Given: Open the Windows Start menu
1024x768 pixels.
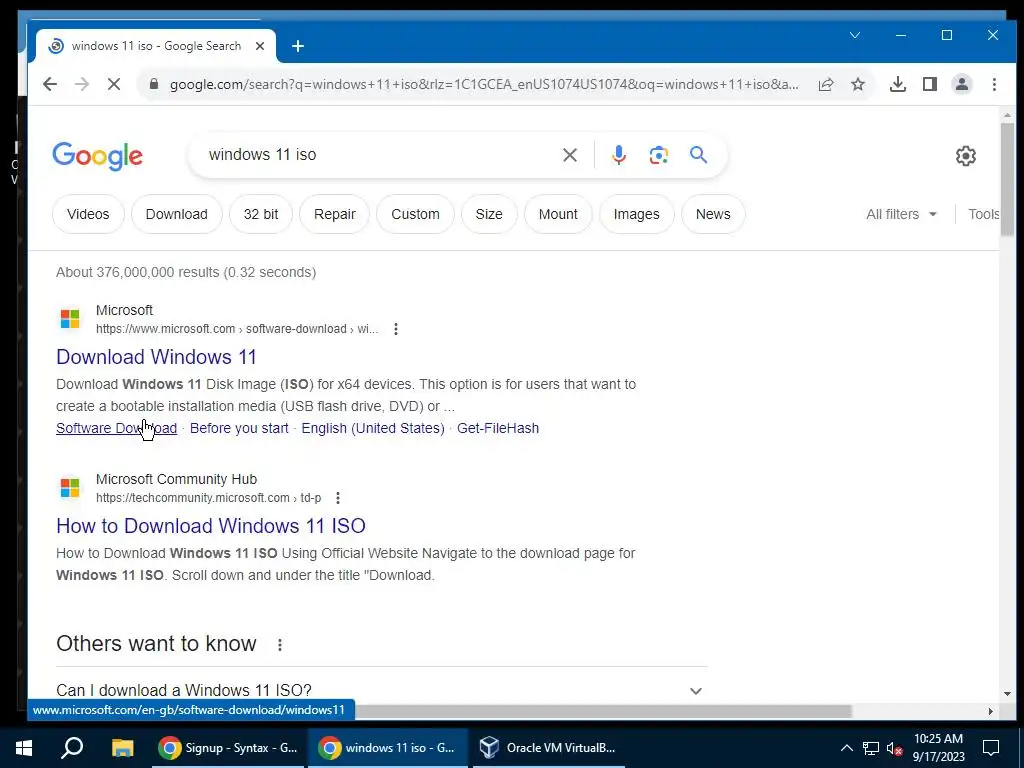Looking at the screenshot, I should click(24, 748).
